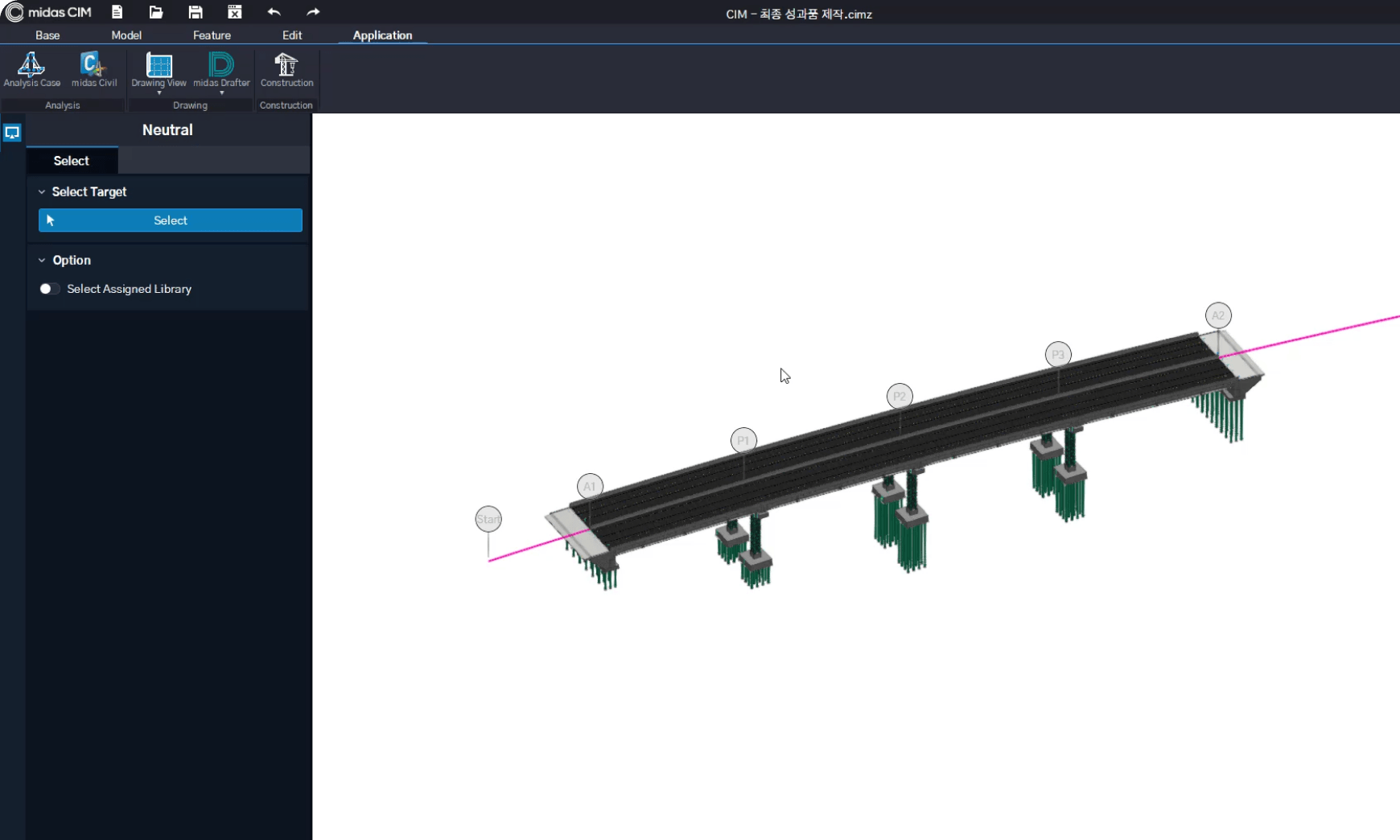Undo the last action
The height and width of the screenshot is (840, 1400).
click(x=274, y=12)
